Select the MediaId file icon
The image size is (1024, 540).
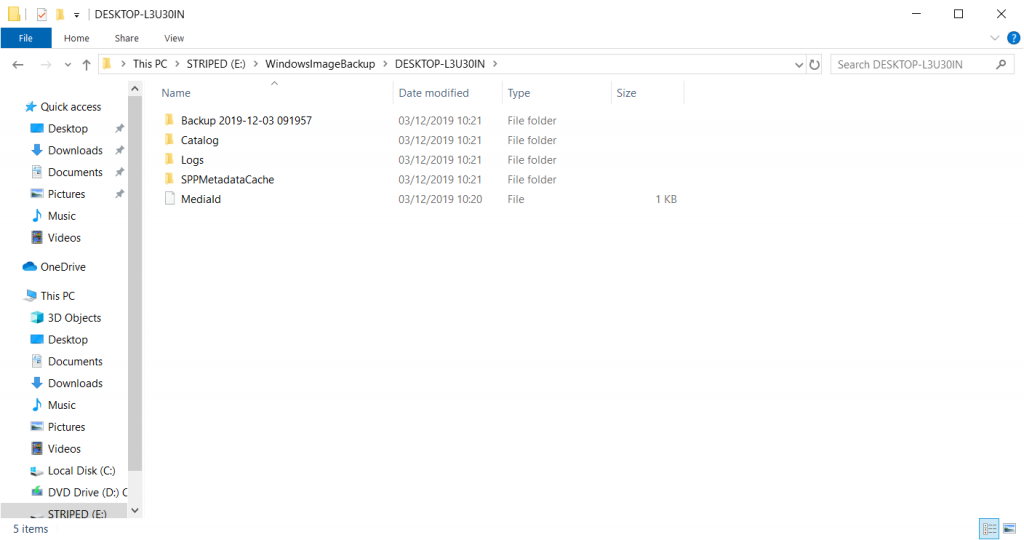(169, 199)
